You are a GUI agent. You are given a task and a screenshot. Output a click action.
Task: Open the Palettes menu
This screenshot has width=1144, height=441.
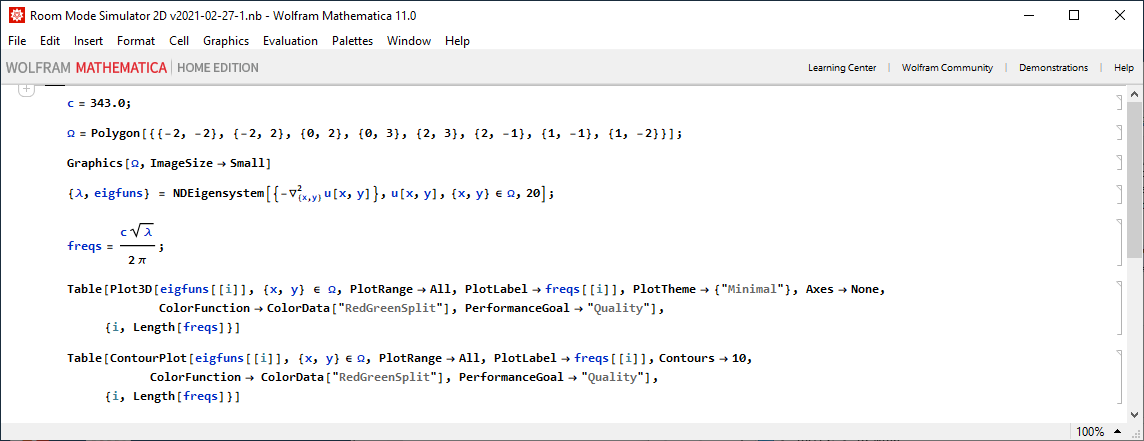click(352, 41)
